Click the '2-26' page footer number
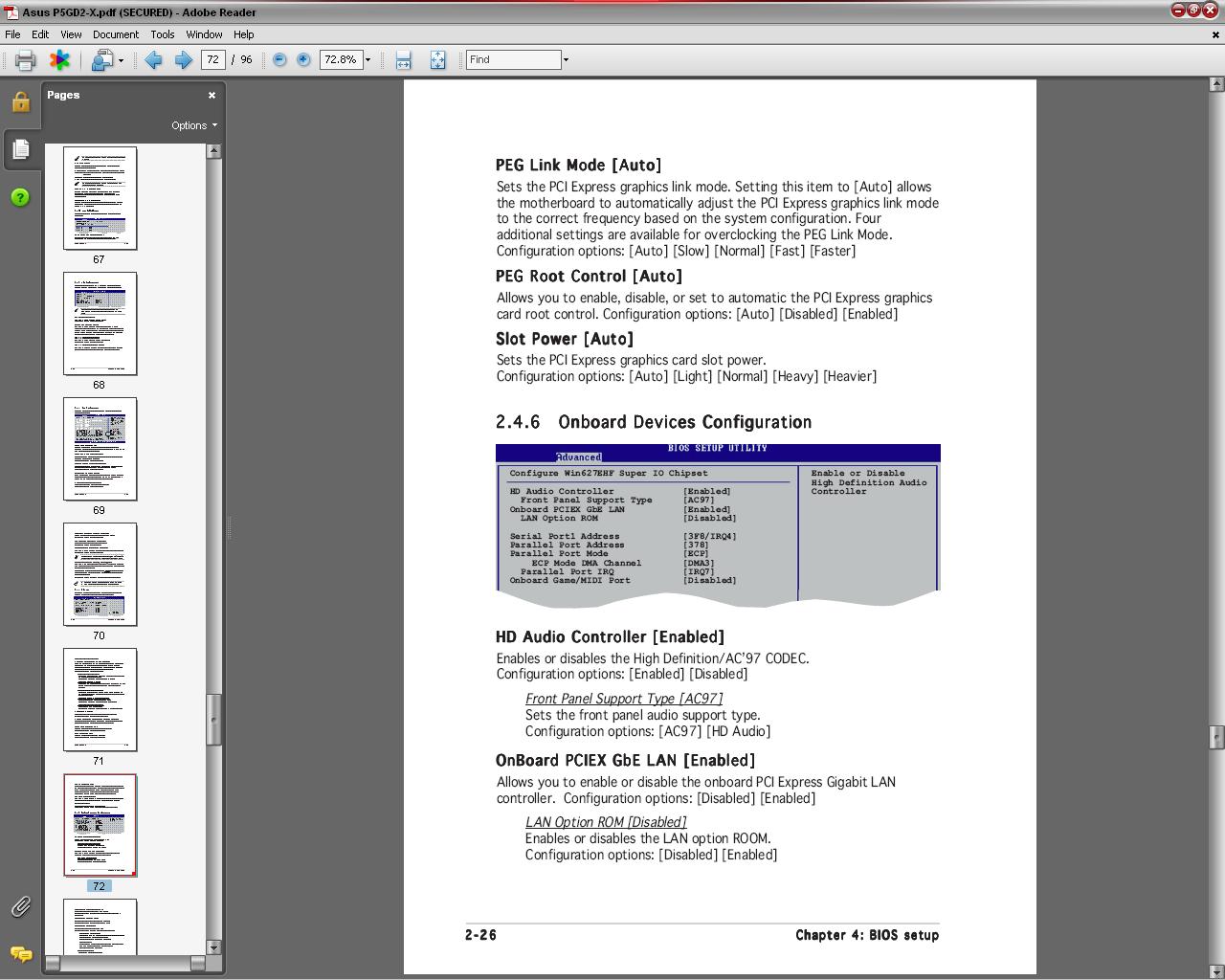The width and height of the screenshot is (1225, 980). pyautogui.click(x=480, y=935)
